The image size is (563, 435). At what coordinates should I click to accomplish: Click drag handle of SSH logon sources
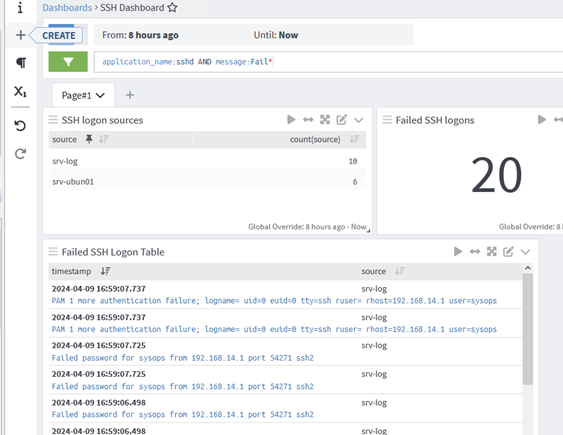53,120
